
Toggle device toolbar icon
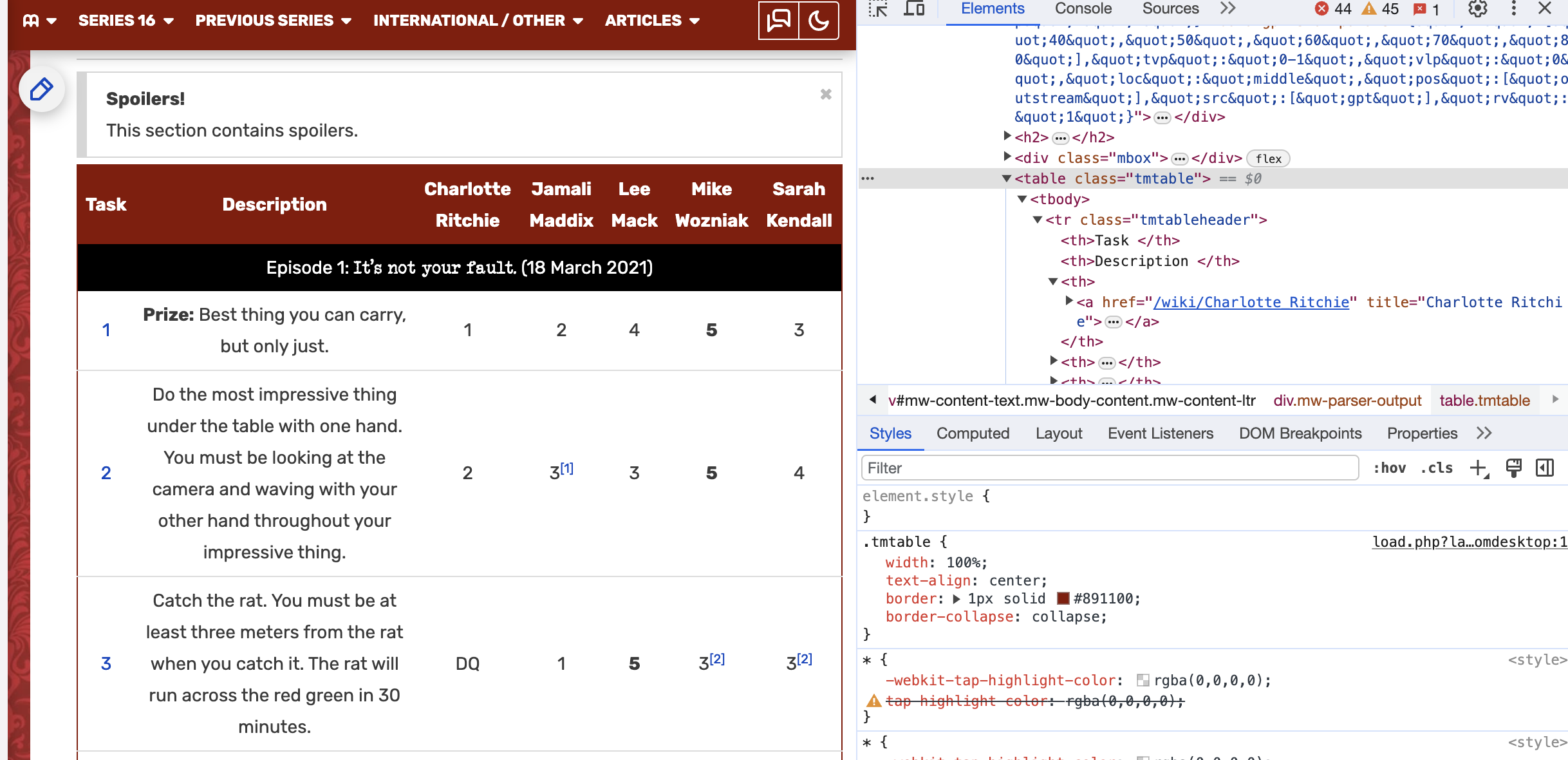point(914,9)
